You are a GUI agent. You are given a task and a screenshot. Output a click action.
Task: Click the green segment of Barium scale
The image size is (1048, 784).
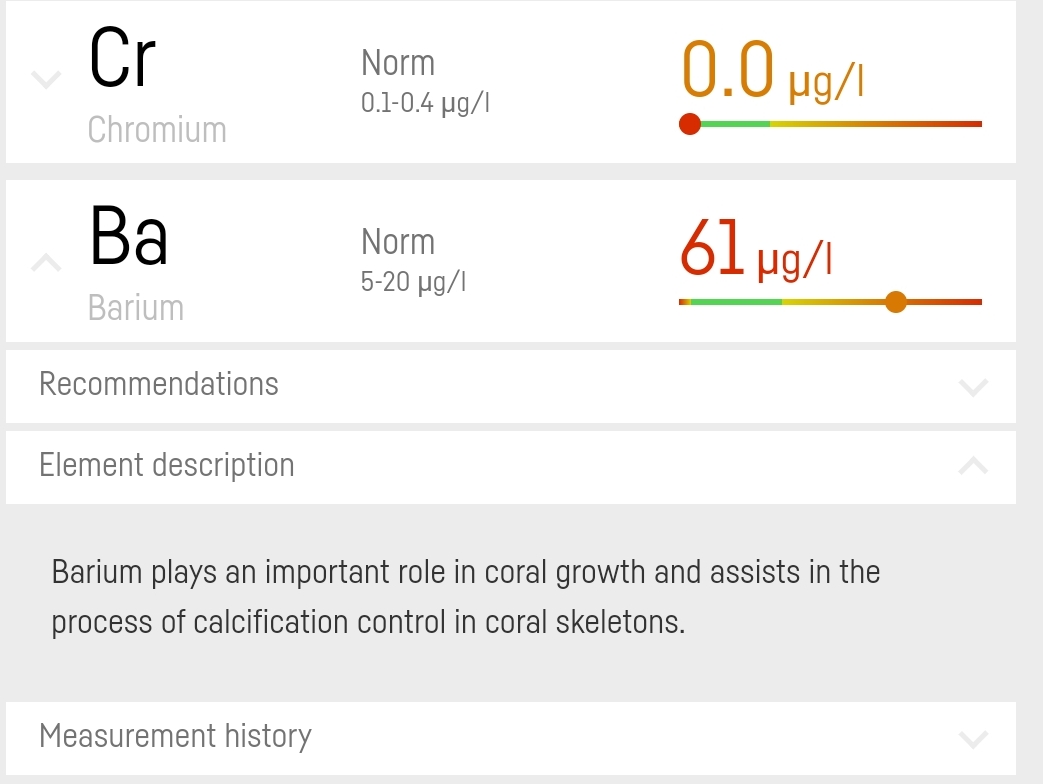[x=735, y=302]
